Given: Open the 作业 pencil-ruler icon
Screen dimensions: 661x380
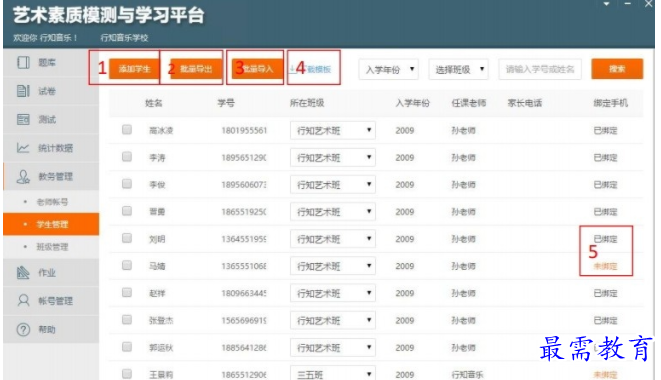Looking at the screenshot, I should point(23,272).
